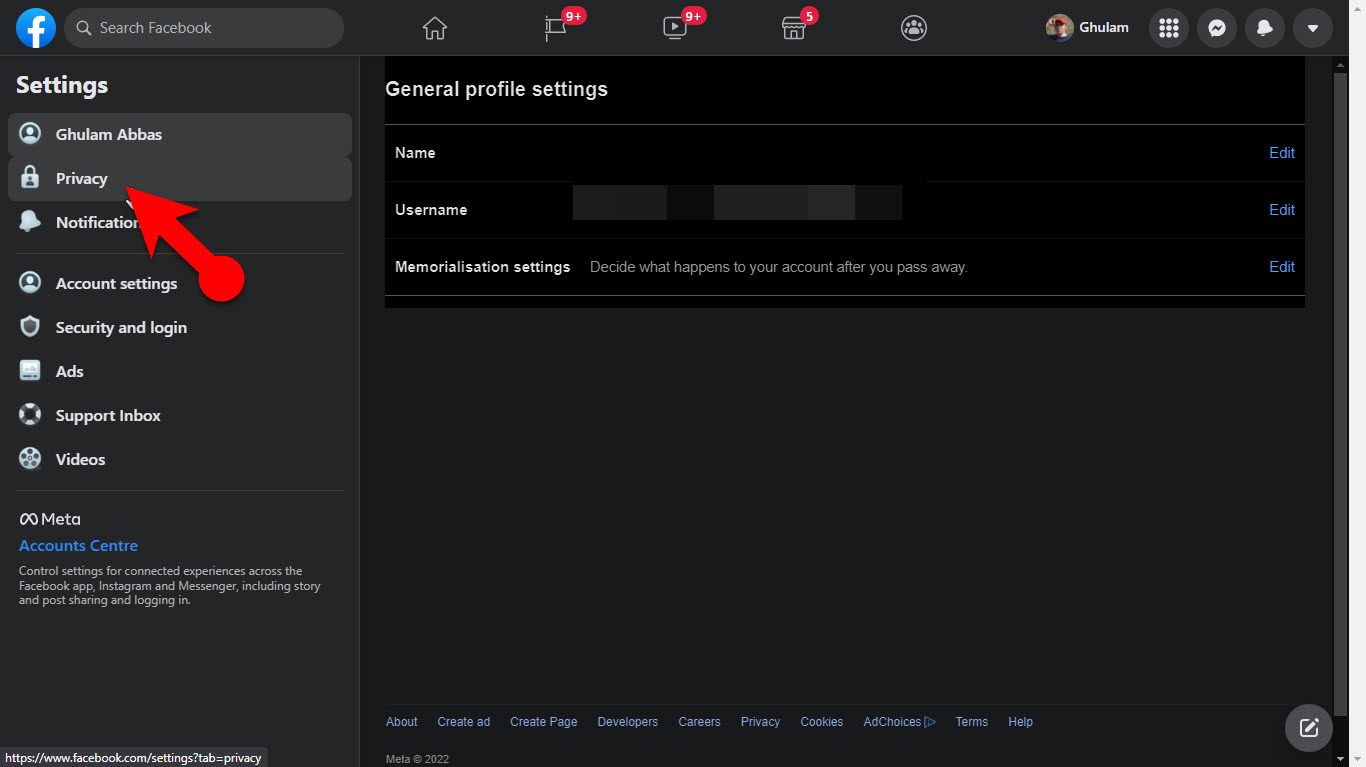The width and height of the screenshot is (1366, 767).
Task: Open the Accounts Centre link
Action: click(x=78, y=546)
